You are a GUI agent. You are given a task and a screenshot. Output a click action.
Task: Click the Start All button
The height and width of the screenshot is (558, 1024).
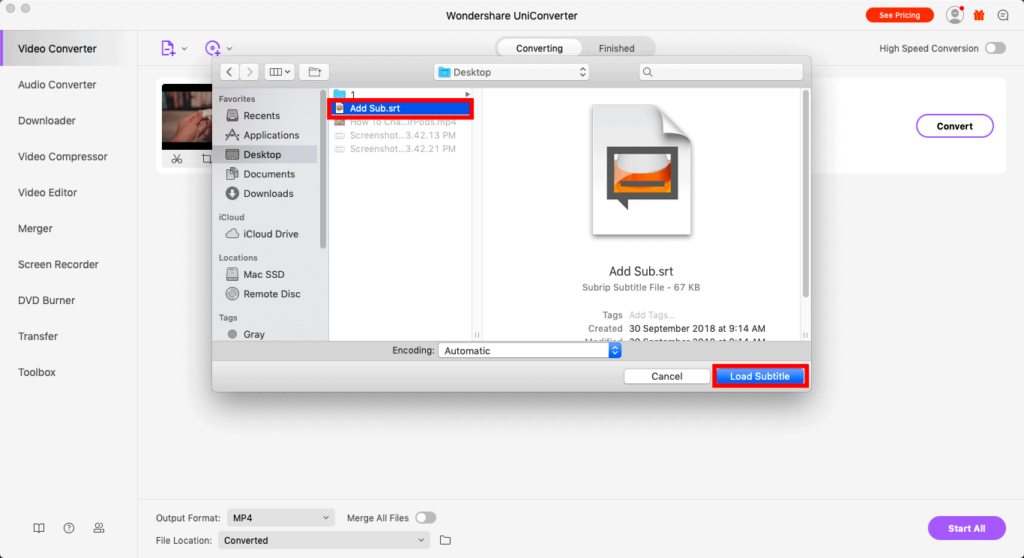coord(967,528)
